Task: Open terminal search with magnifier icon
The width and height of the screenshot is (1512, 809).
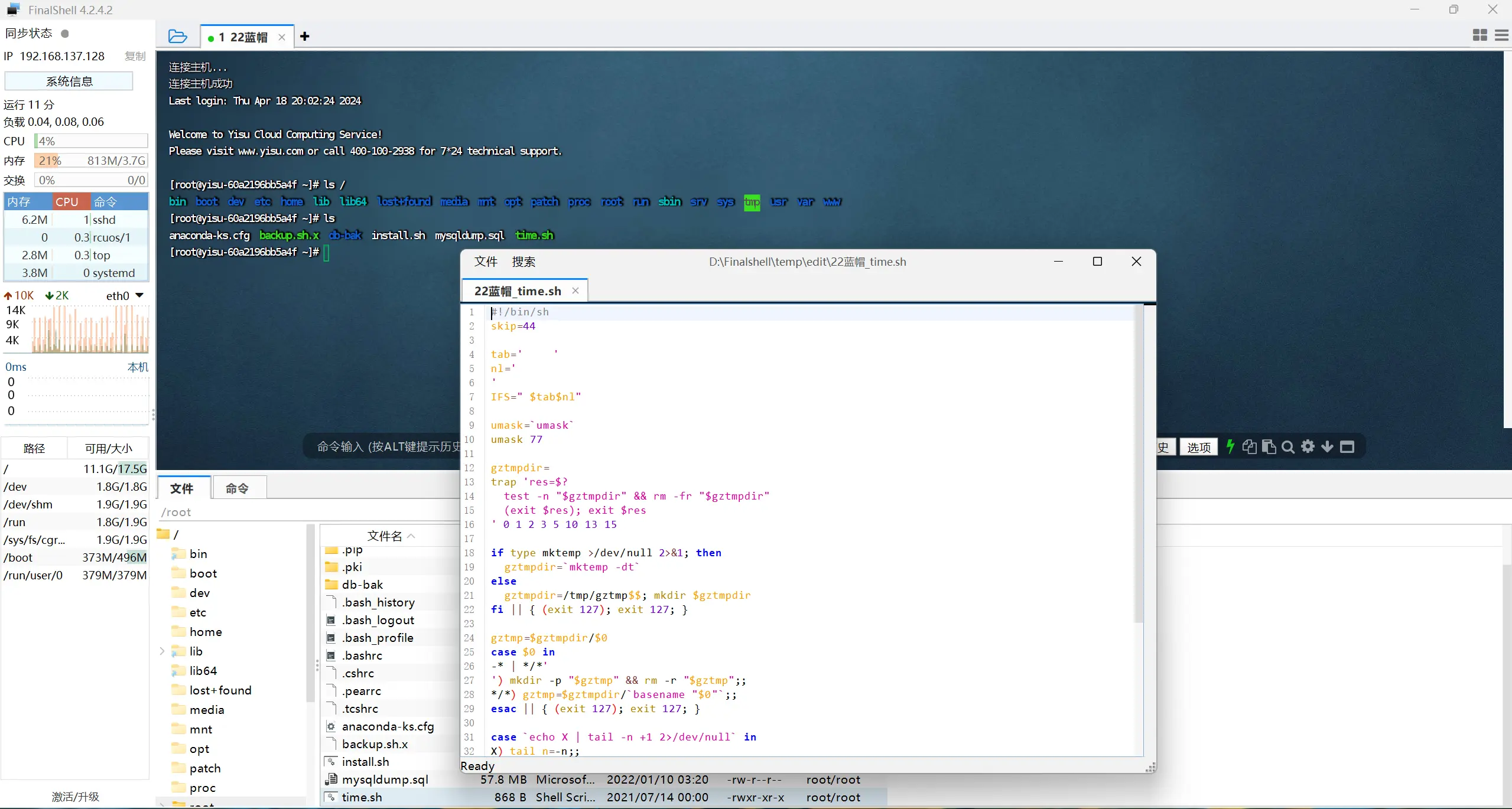Action: click(1288, 446)
